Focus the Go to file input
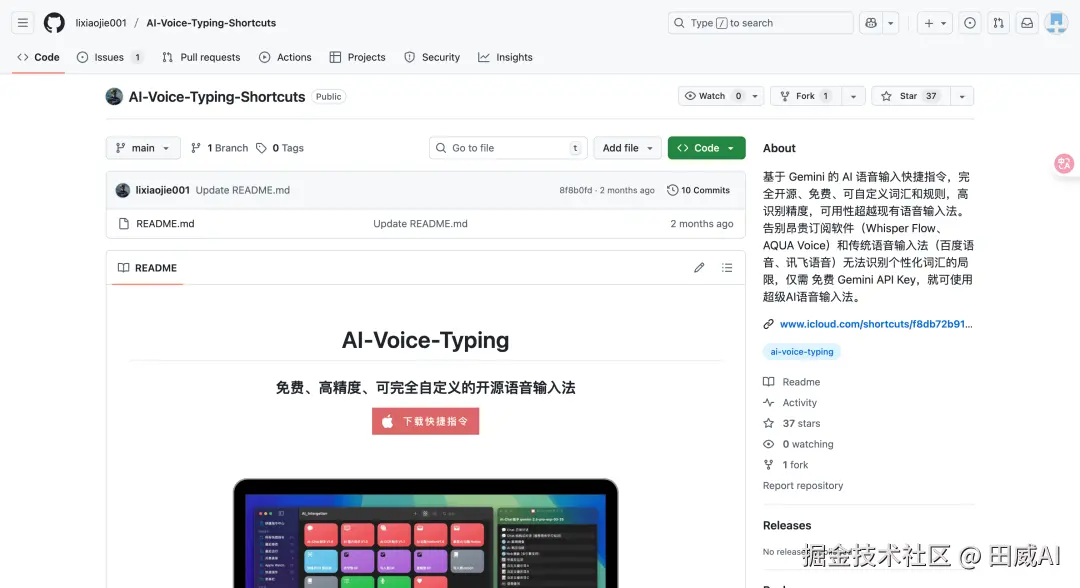 coord(508,148)
